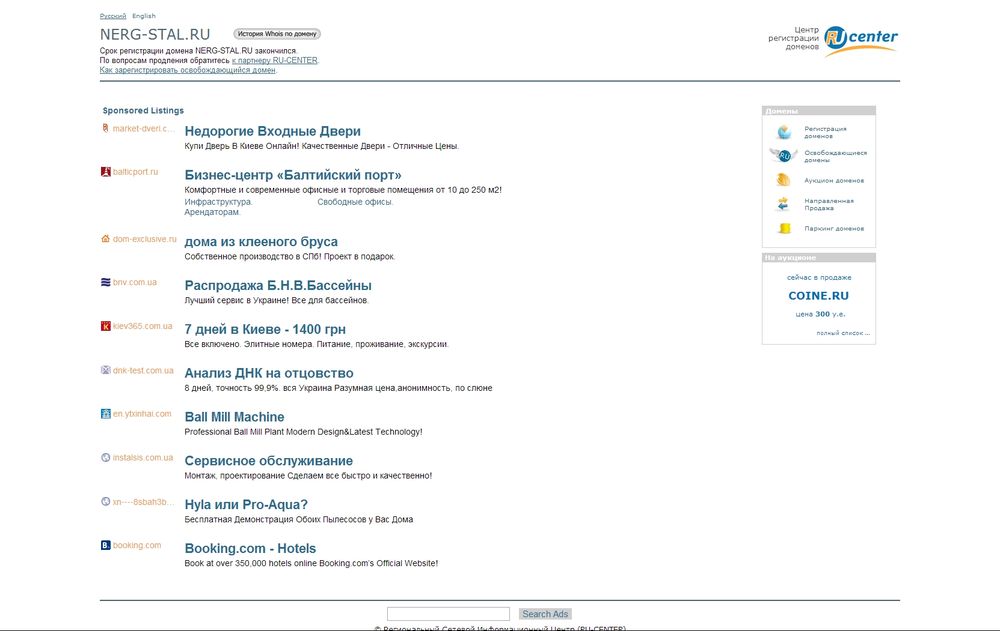This screenshot has width=1000, height=631.
Task: Click the RU-CENTER logo
Action: pos(860,40)
